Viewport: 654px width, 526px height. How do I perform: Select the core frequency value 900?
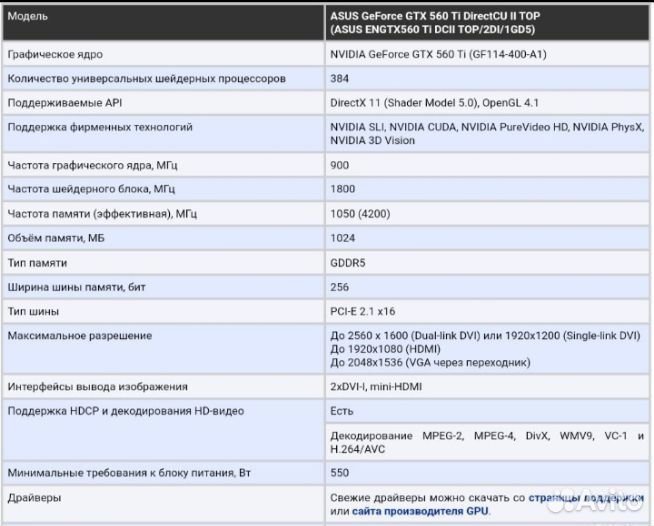pyautogui.click(x=340, y=165)
